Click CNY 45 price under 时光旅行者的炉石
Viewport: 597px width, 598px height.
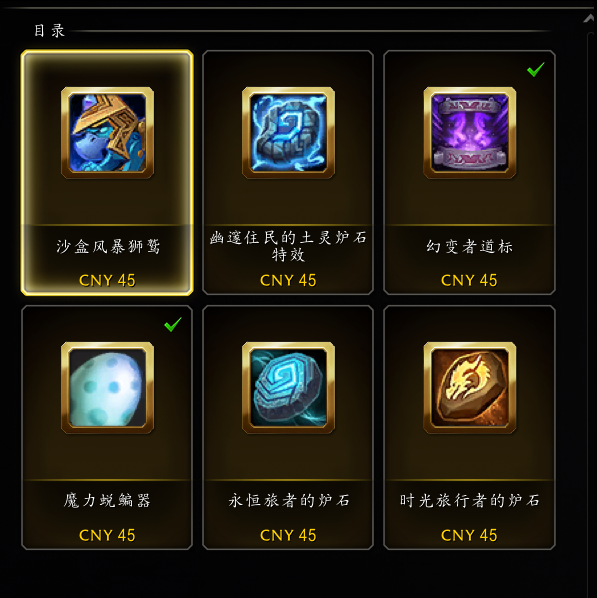[469, 535]
